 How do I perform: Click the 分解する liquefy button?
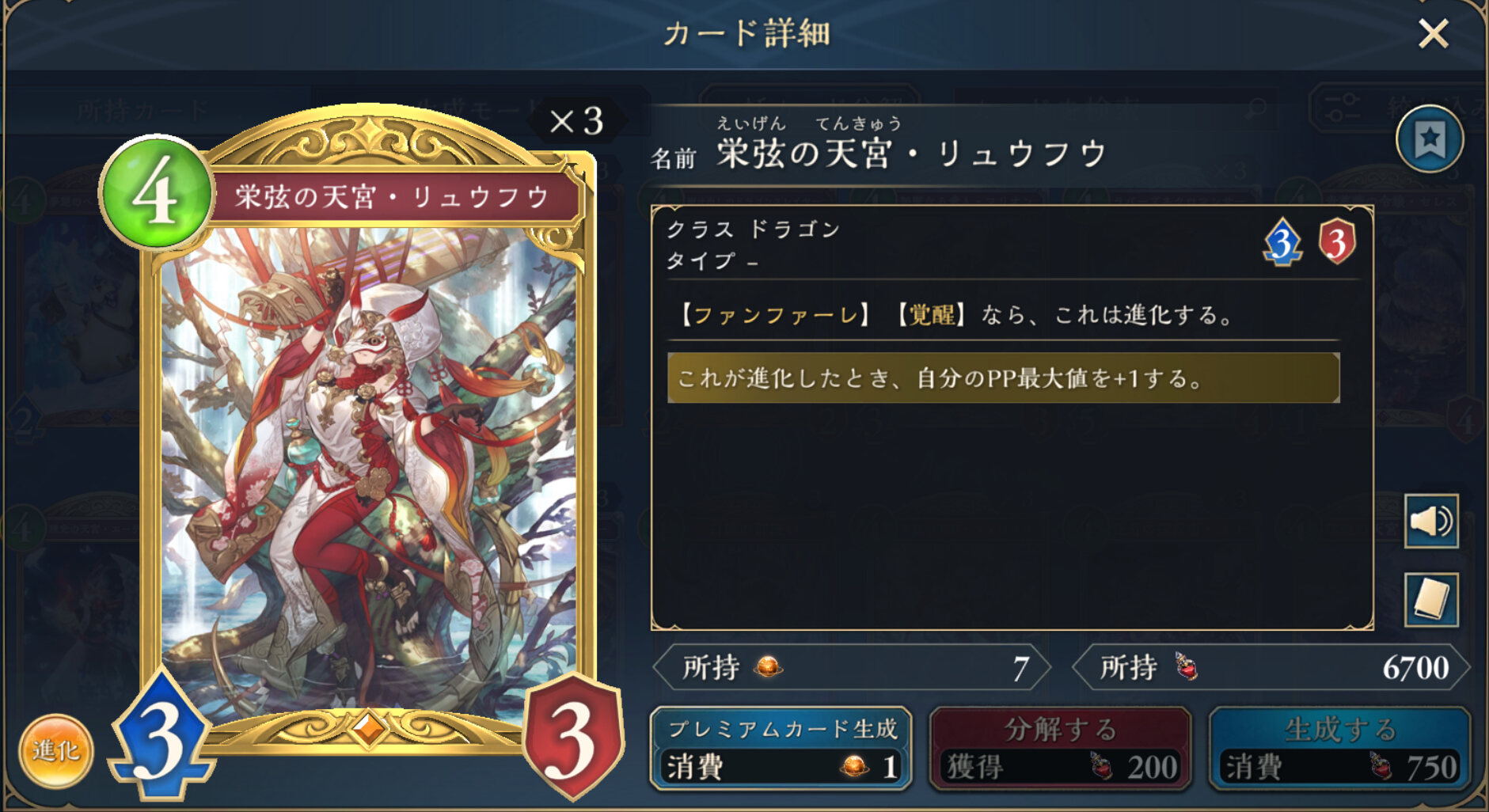[x=1060, y=749]
